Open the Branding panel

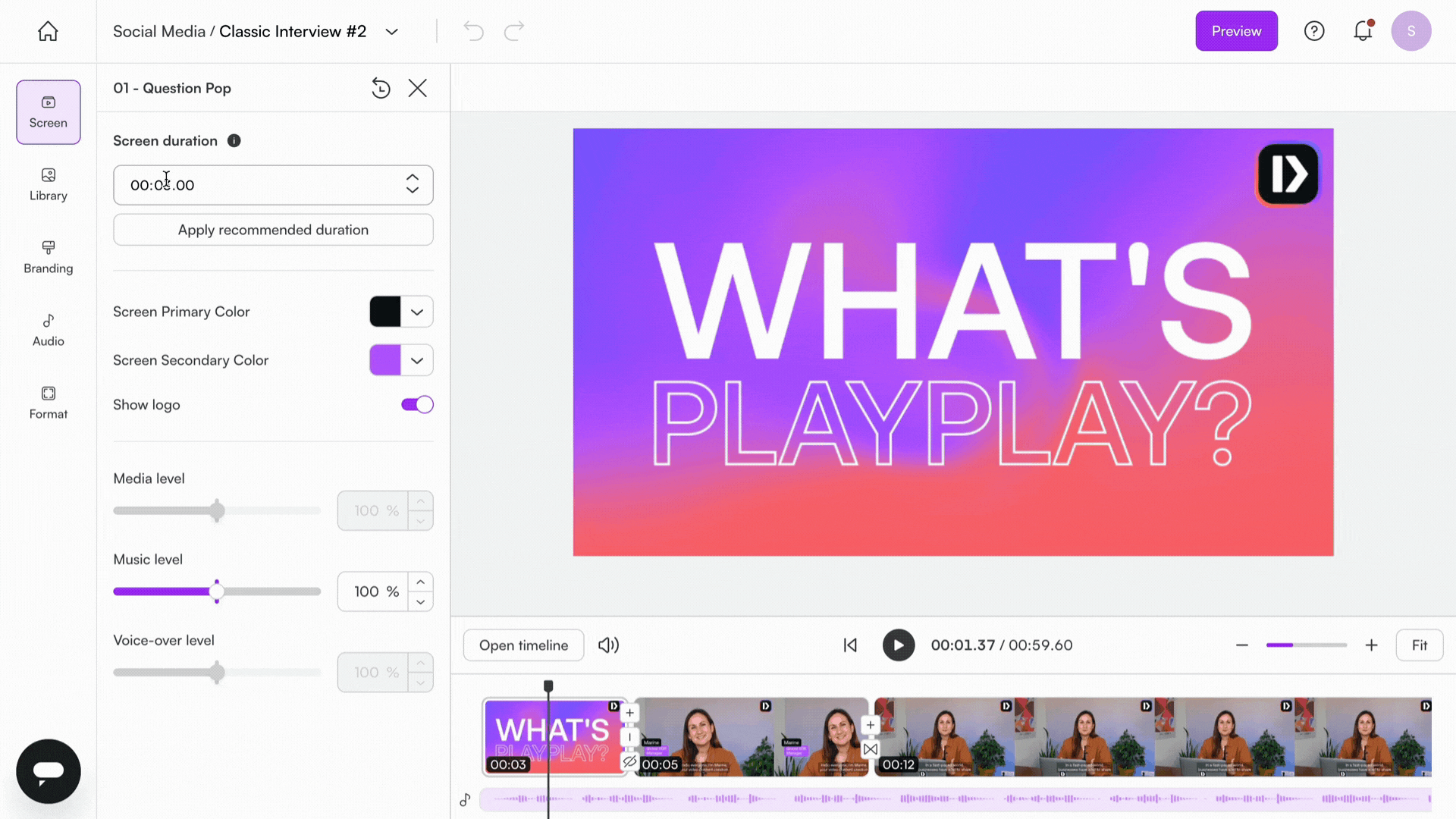coord(48,257)
